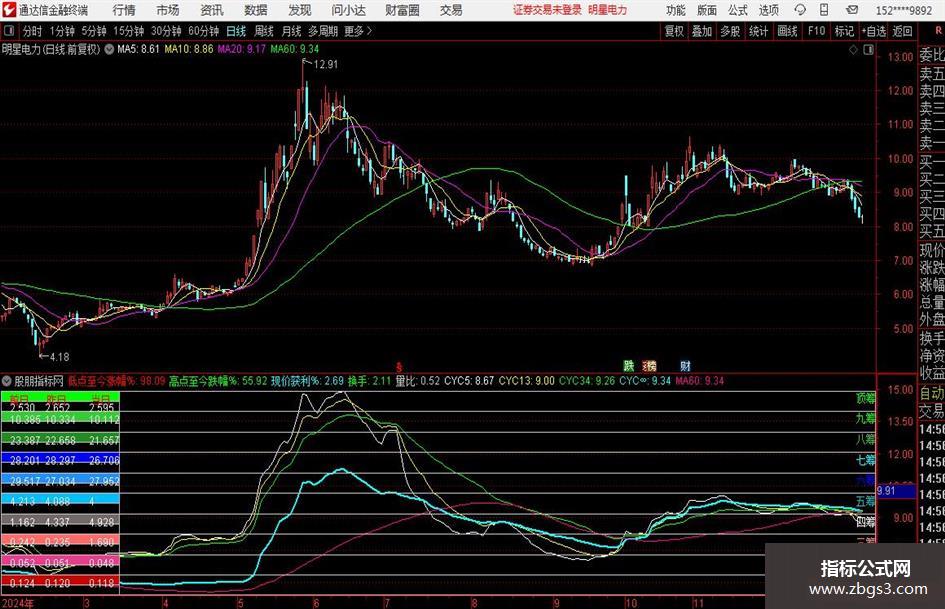The height and width of the screenshot is (609, 945).
Task: Click MA5: 8.61 indicator value
Action: point(138,49)
